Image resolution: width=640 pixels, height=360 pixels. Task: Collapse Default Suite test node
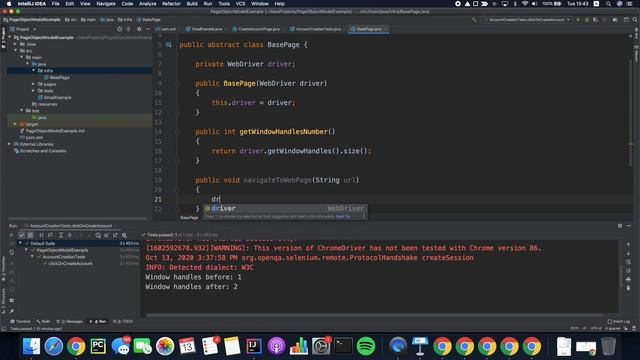click(20, 243)
